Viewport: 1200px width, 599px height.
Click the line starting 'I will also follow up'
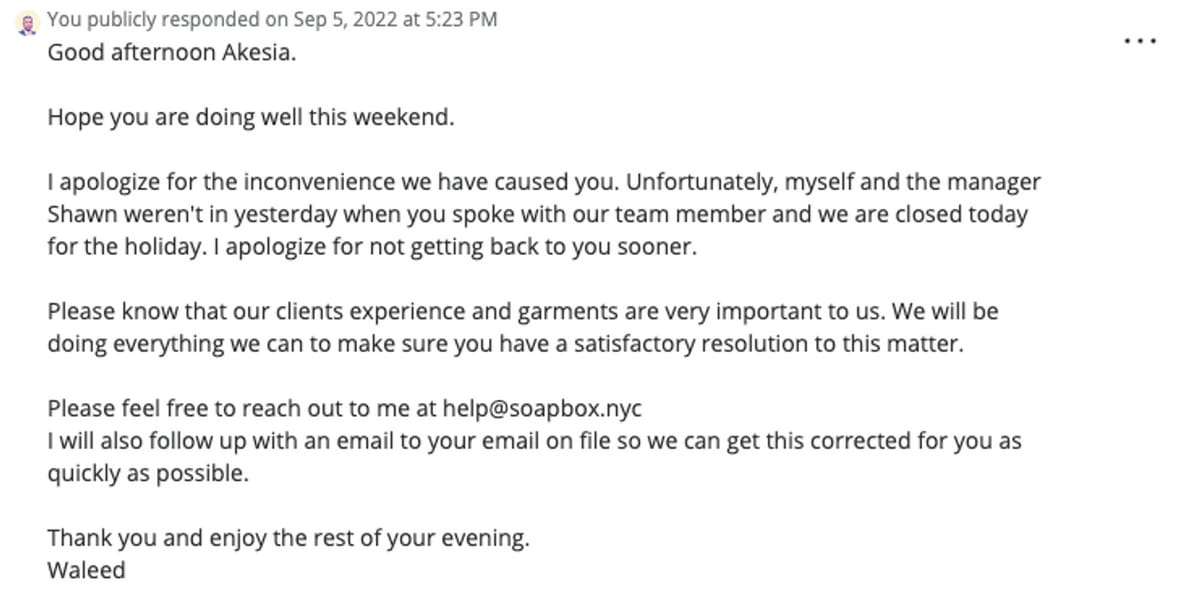click(x=535, y=441)
